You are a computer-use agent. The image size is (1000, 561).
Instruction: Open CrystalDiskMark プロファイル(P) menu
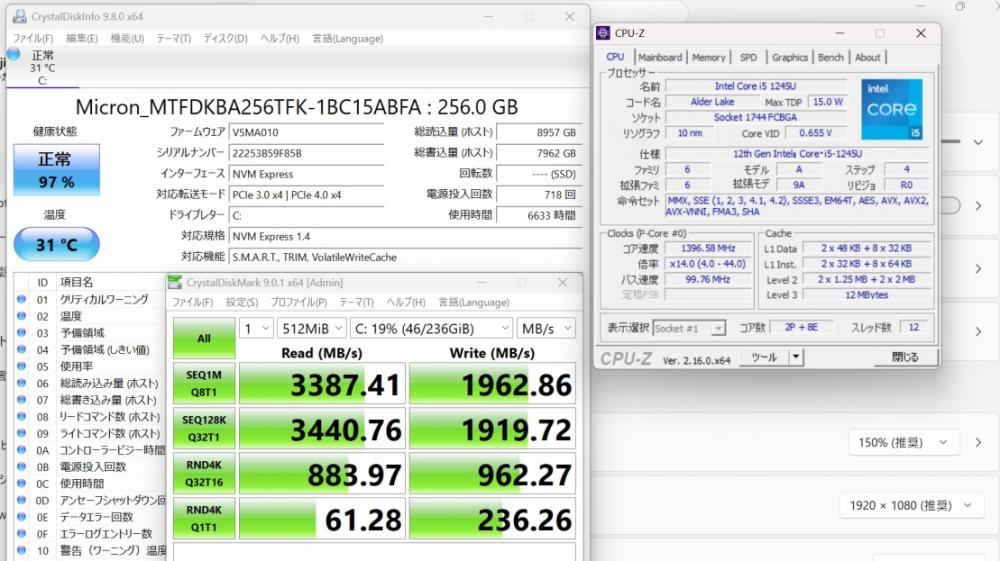point(298,302)
